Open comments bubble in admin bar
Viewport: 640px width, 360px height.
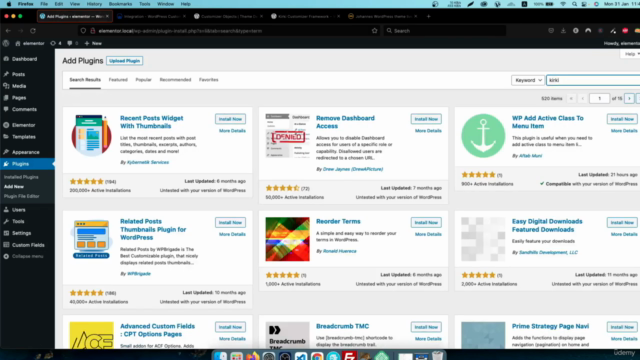[72, 43]
